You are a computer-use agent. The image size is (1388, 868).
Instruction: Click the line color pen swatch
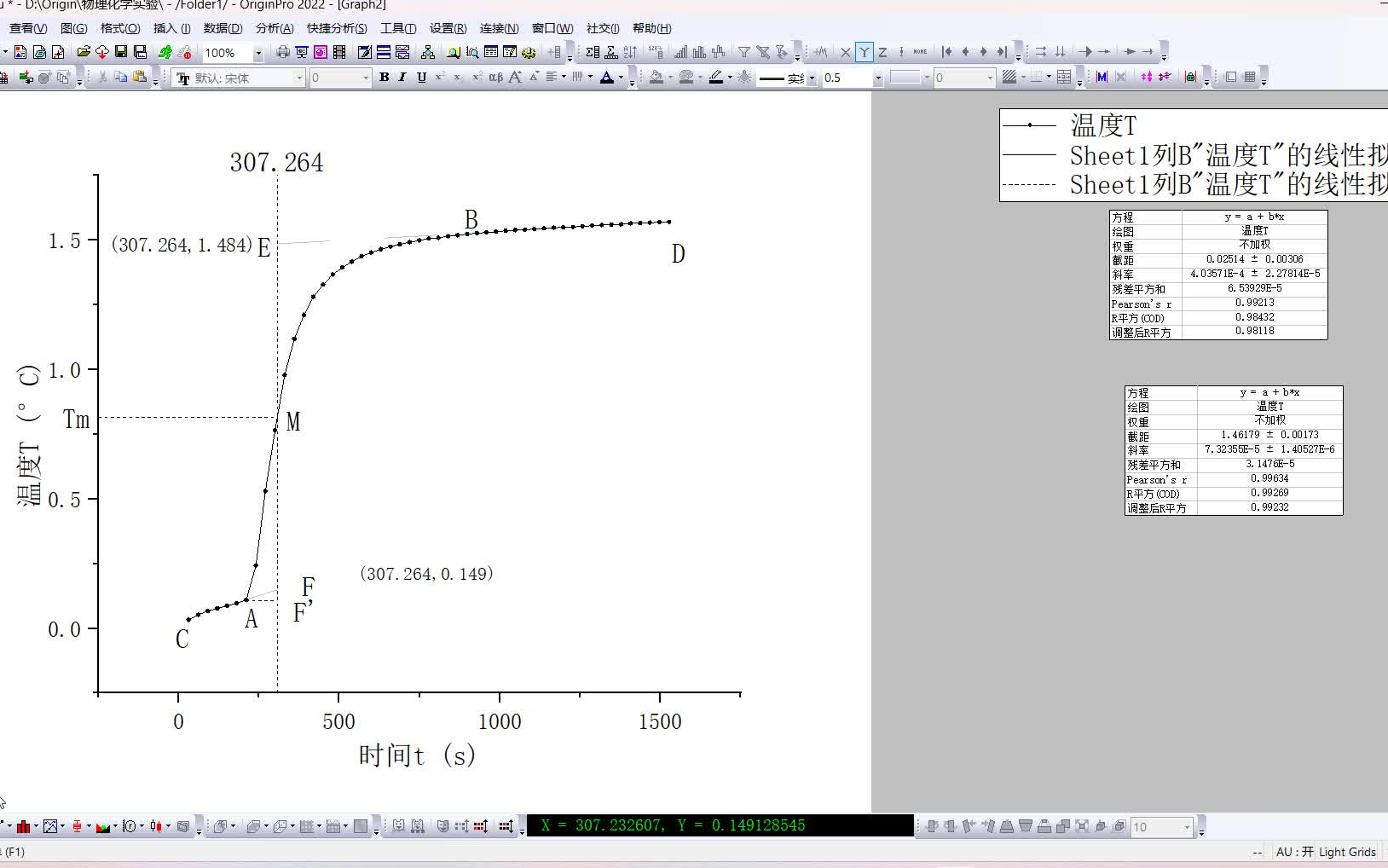[x=716, y=78]
